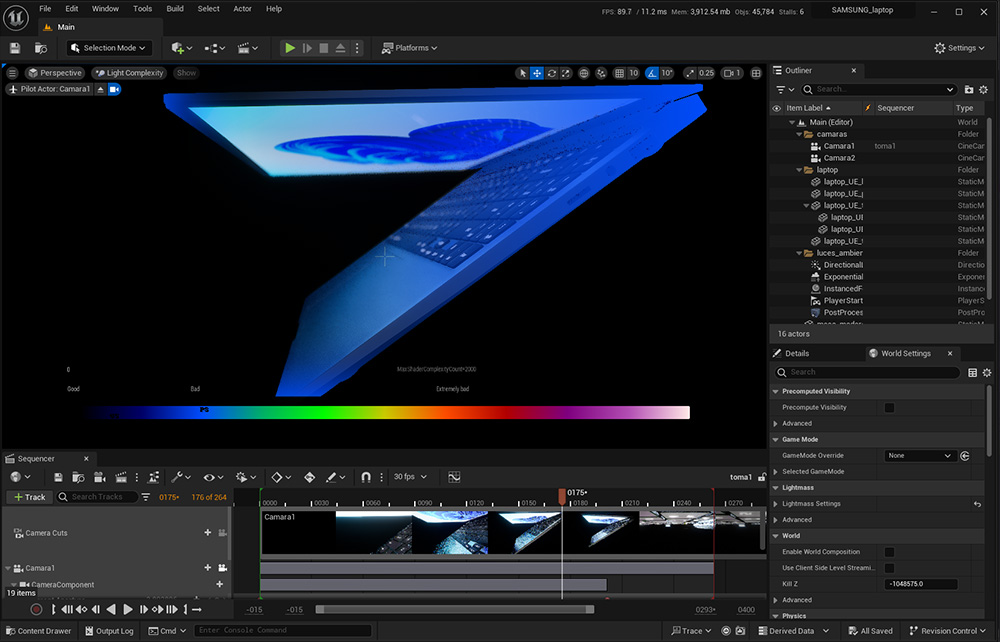Click the Sequencer playhead marker at frame 0175
This screenshot has width=1000, height=642.
click(562, 494)
